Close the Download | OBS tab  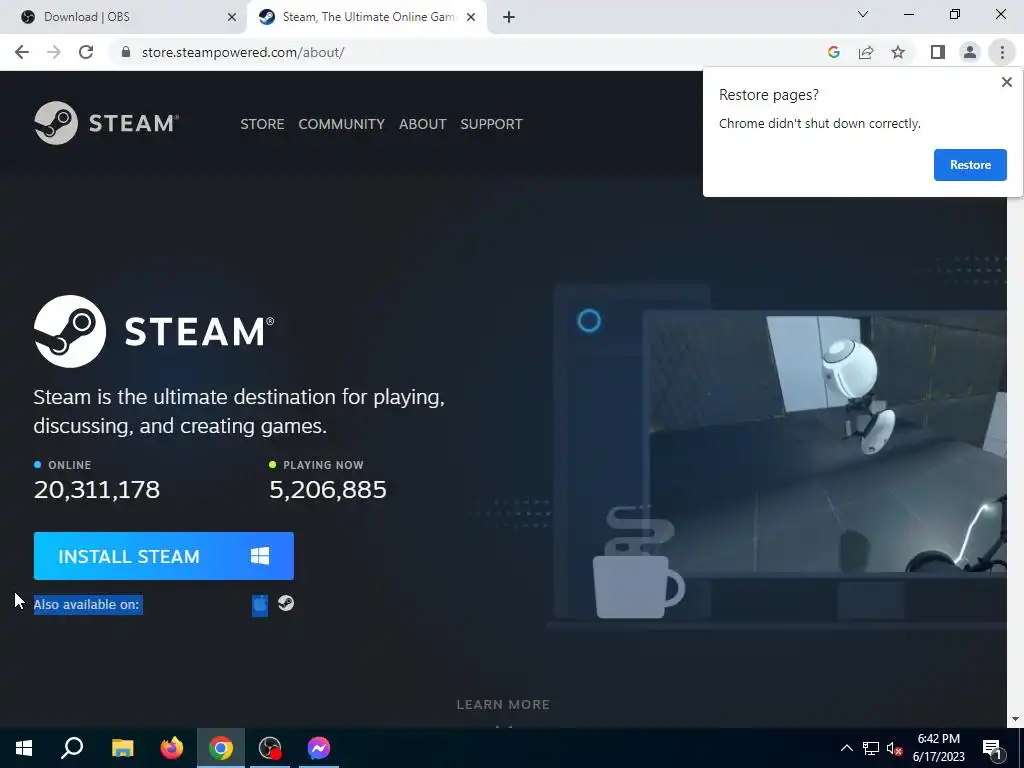click(x=231, y=18)
